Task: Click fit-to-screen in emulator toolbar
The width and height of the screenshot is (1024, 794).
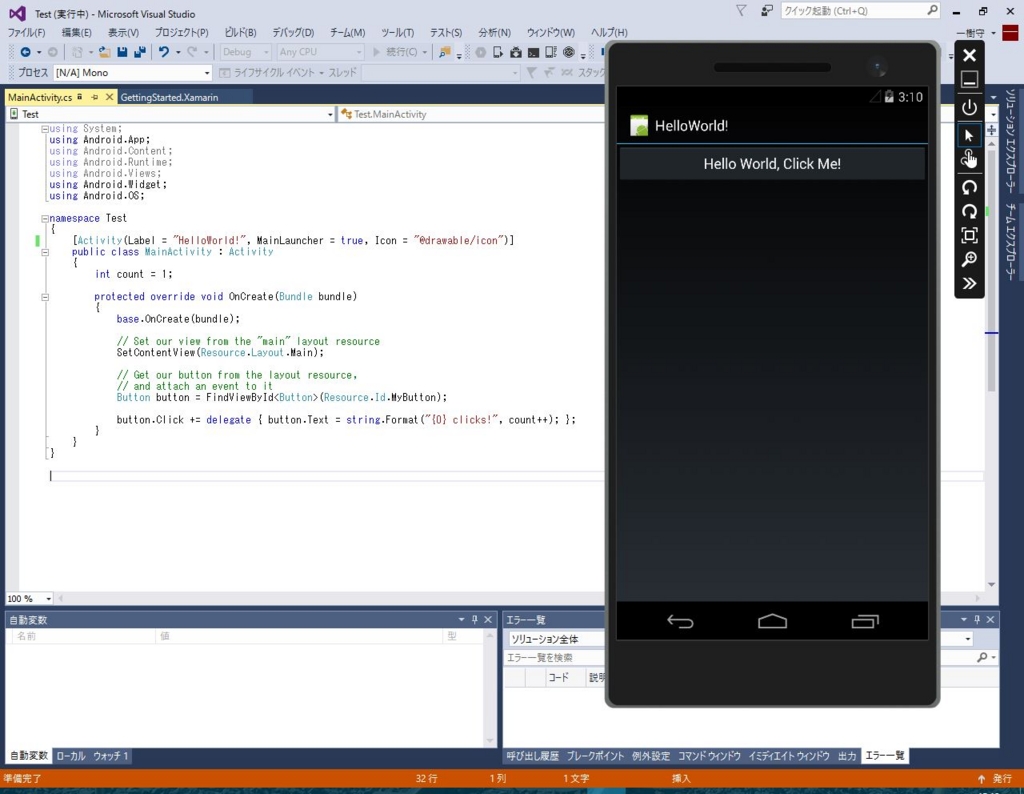Action: 969,235
